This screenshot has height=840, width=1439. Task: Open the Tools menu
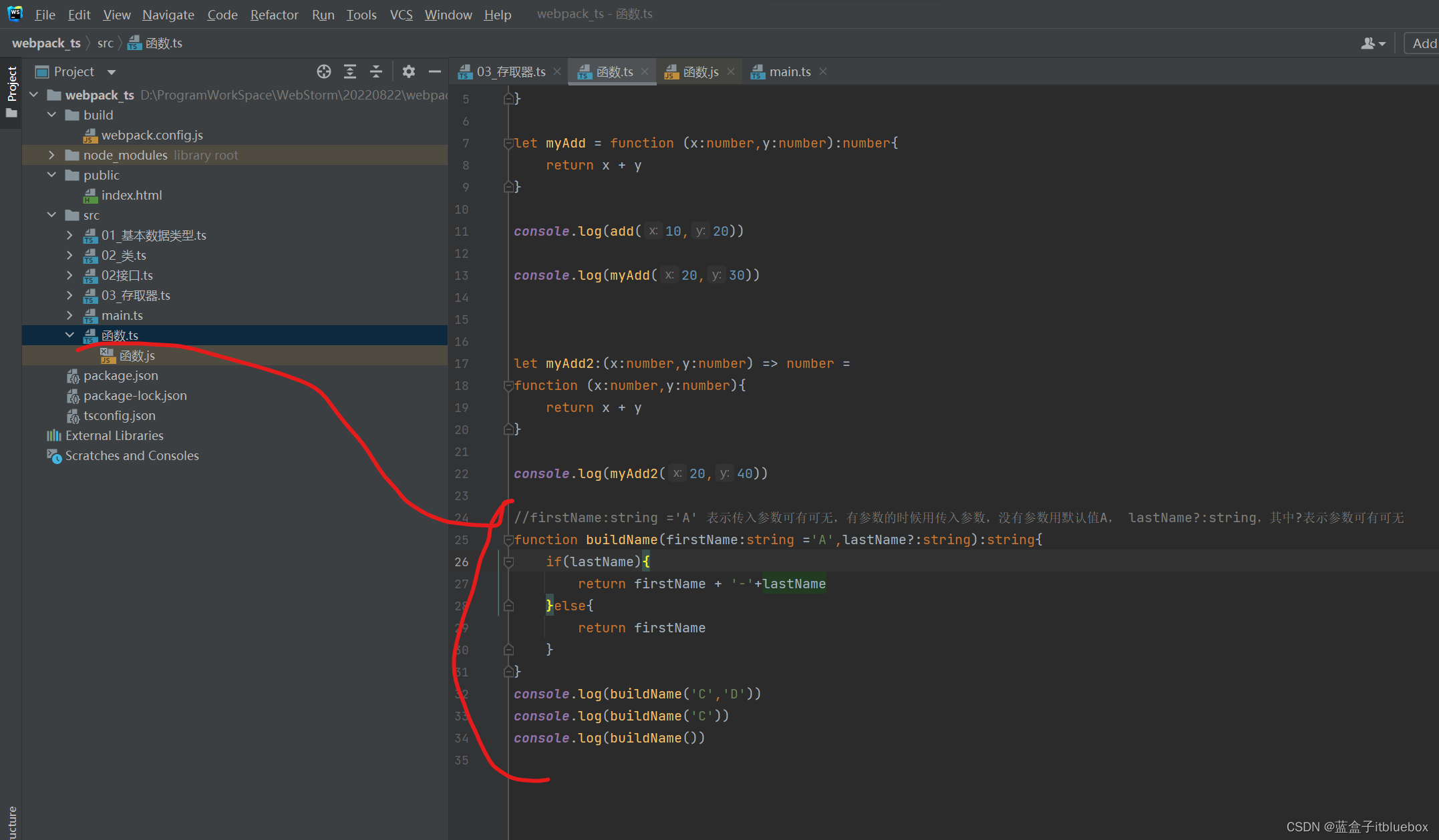(361, 15)
